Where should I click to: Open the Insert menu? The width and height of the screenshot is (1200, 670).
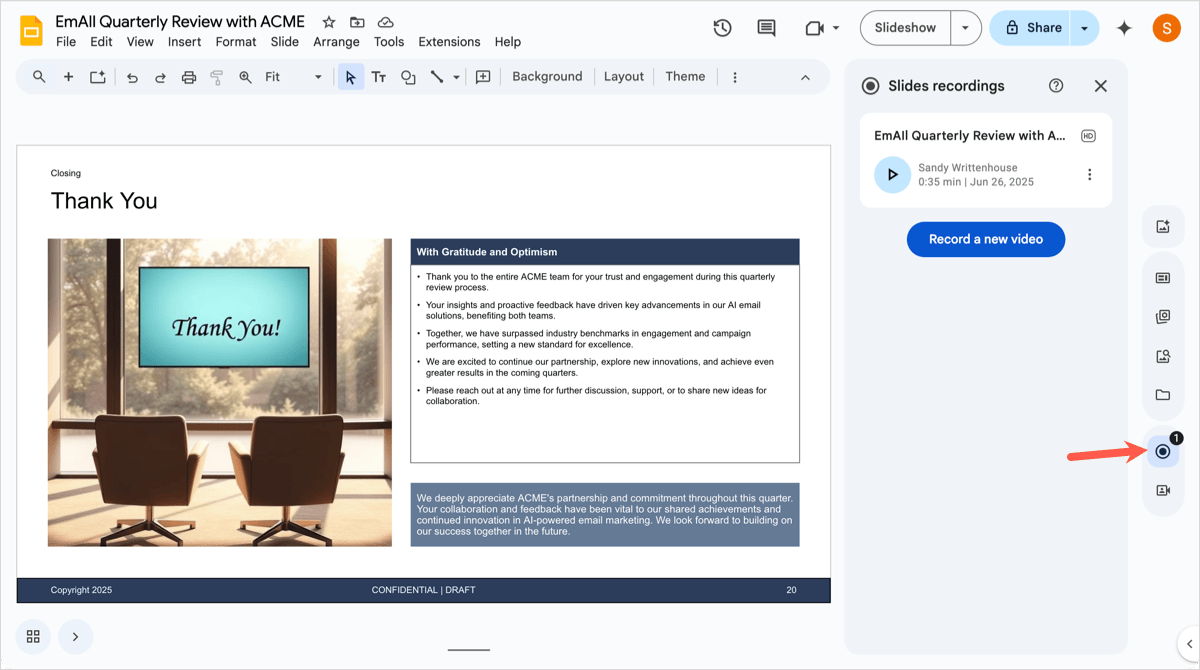coord(185,42)
